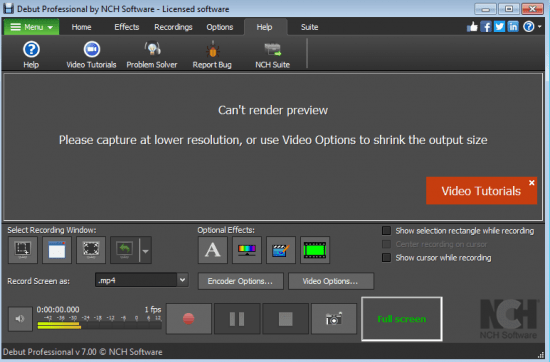Share on Facebook icon

coord(486,27)
